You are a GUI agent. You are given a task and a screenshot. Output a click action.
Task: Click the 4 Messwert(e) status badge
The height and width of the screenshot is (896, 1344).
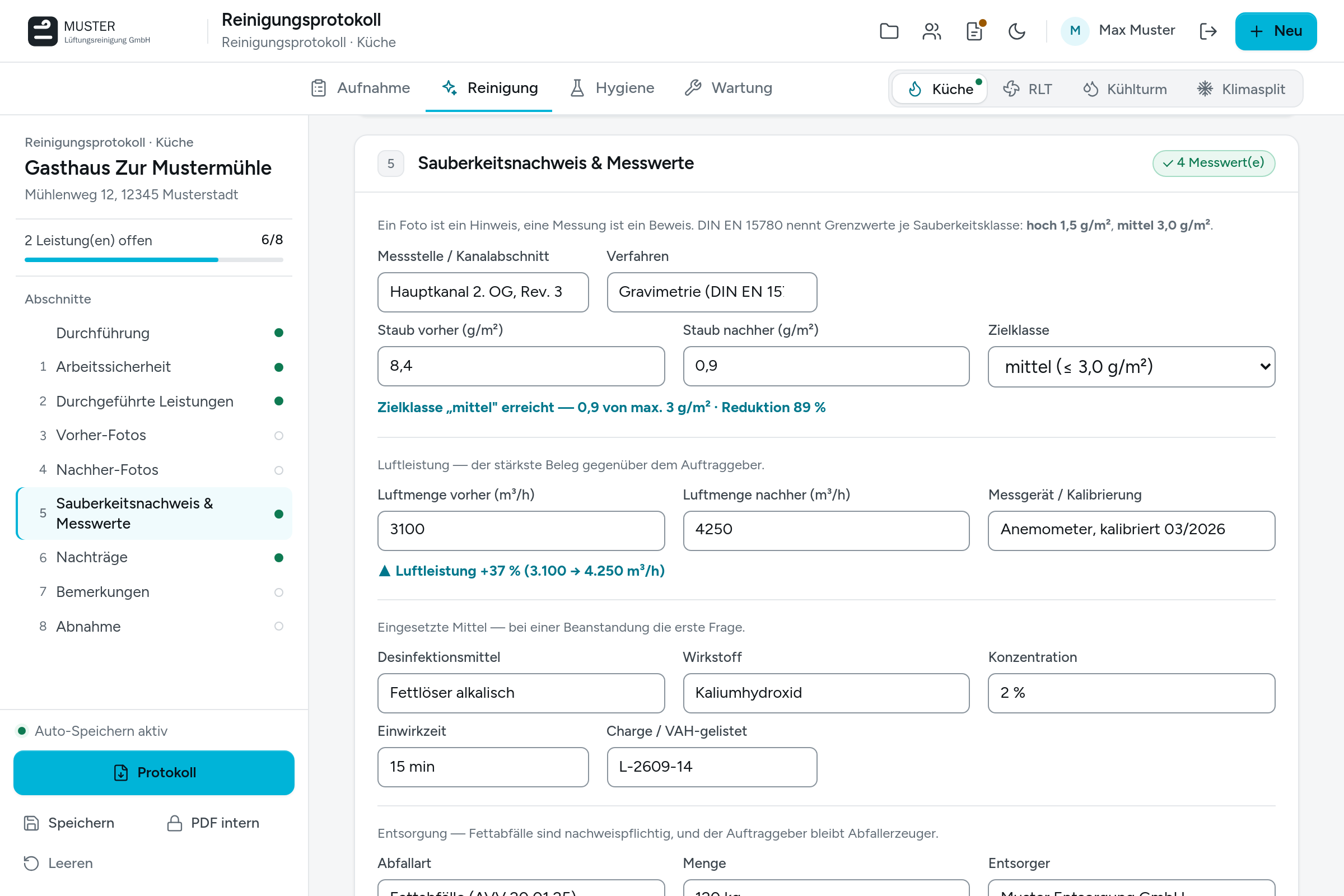[1214, 164]
